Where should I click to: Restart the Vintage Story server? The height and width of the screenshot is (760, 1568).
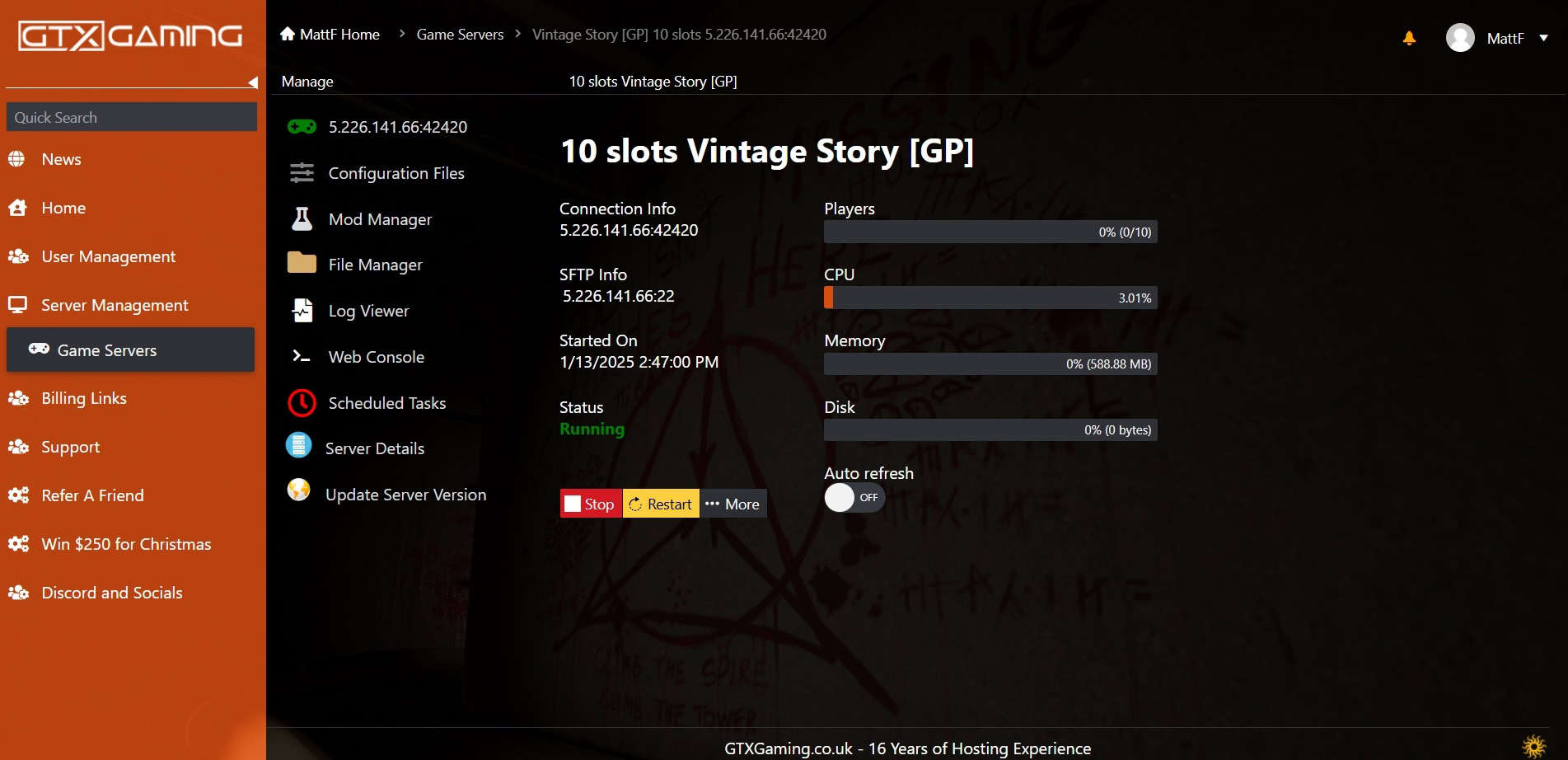[x=661, y=504]
